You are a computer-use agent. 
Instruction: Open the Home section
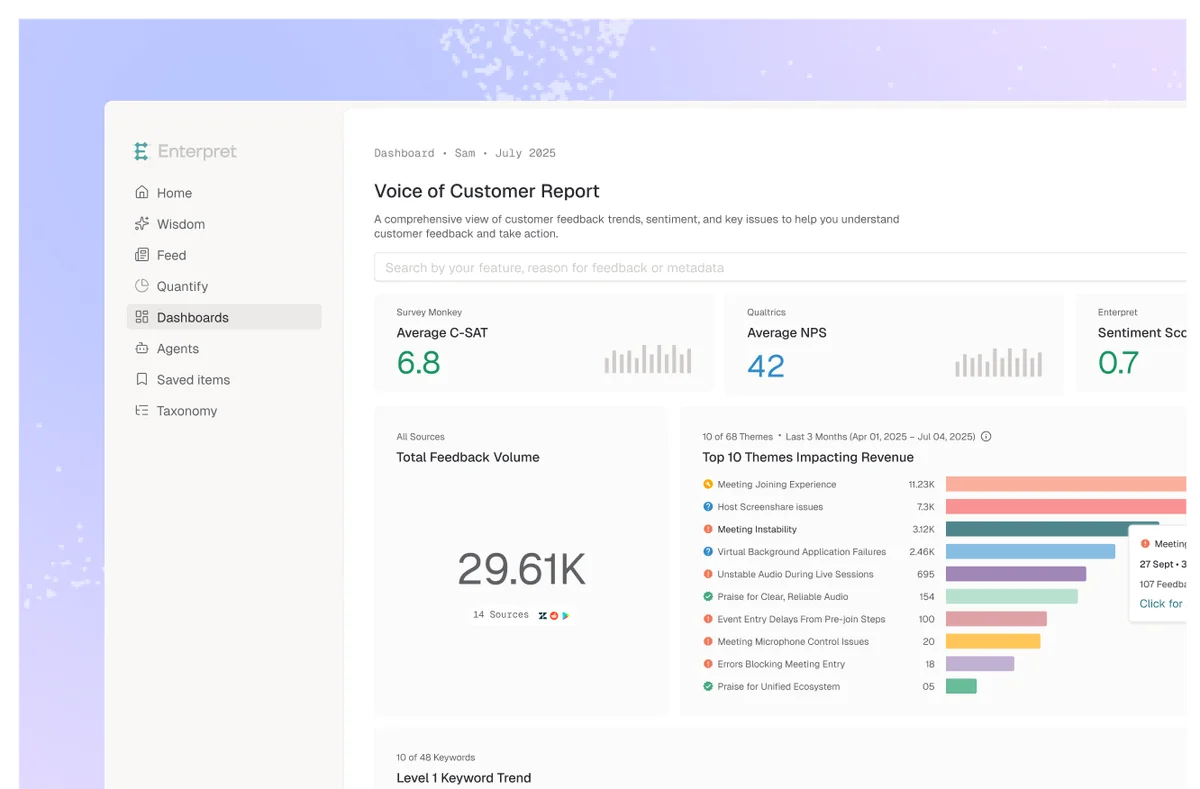pyautogui.click(x=173, y=192)
